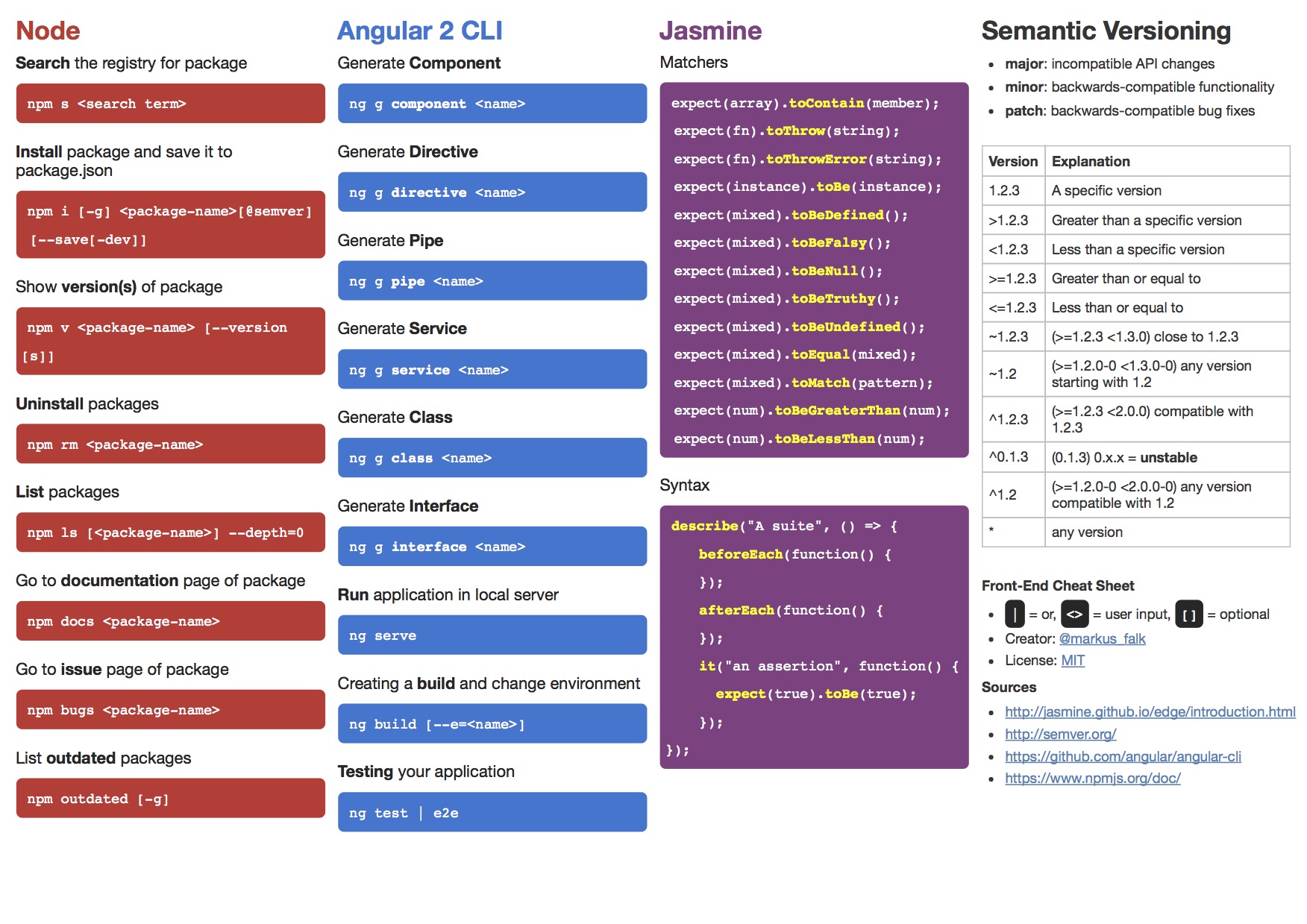Click the toMatch(pattern) matcher line
Viewport: 1307px width, 924px height.
tap(803, 383)
